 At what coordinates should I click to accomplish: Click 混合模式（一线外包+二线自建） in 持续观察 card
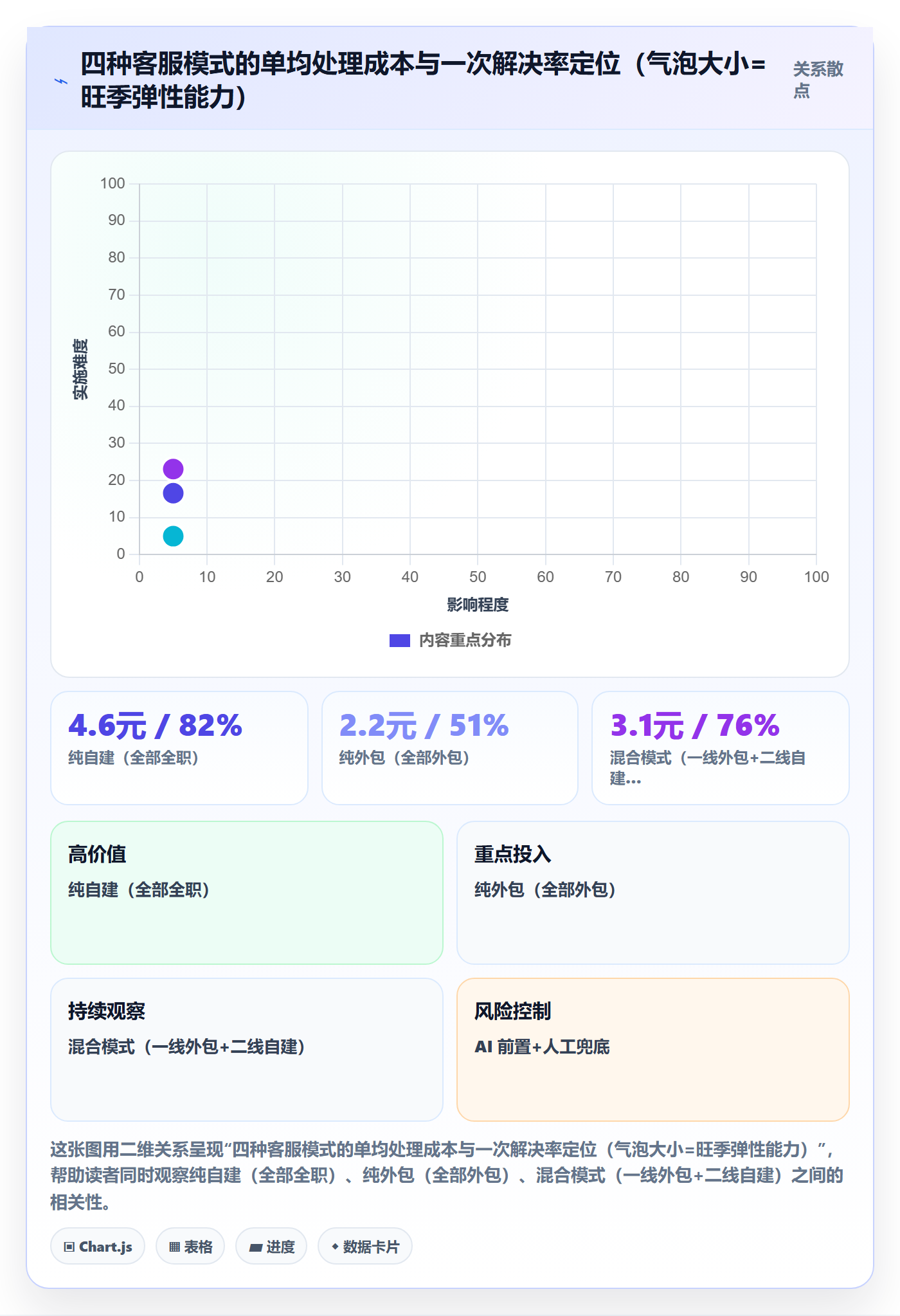click(186, 1046)
